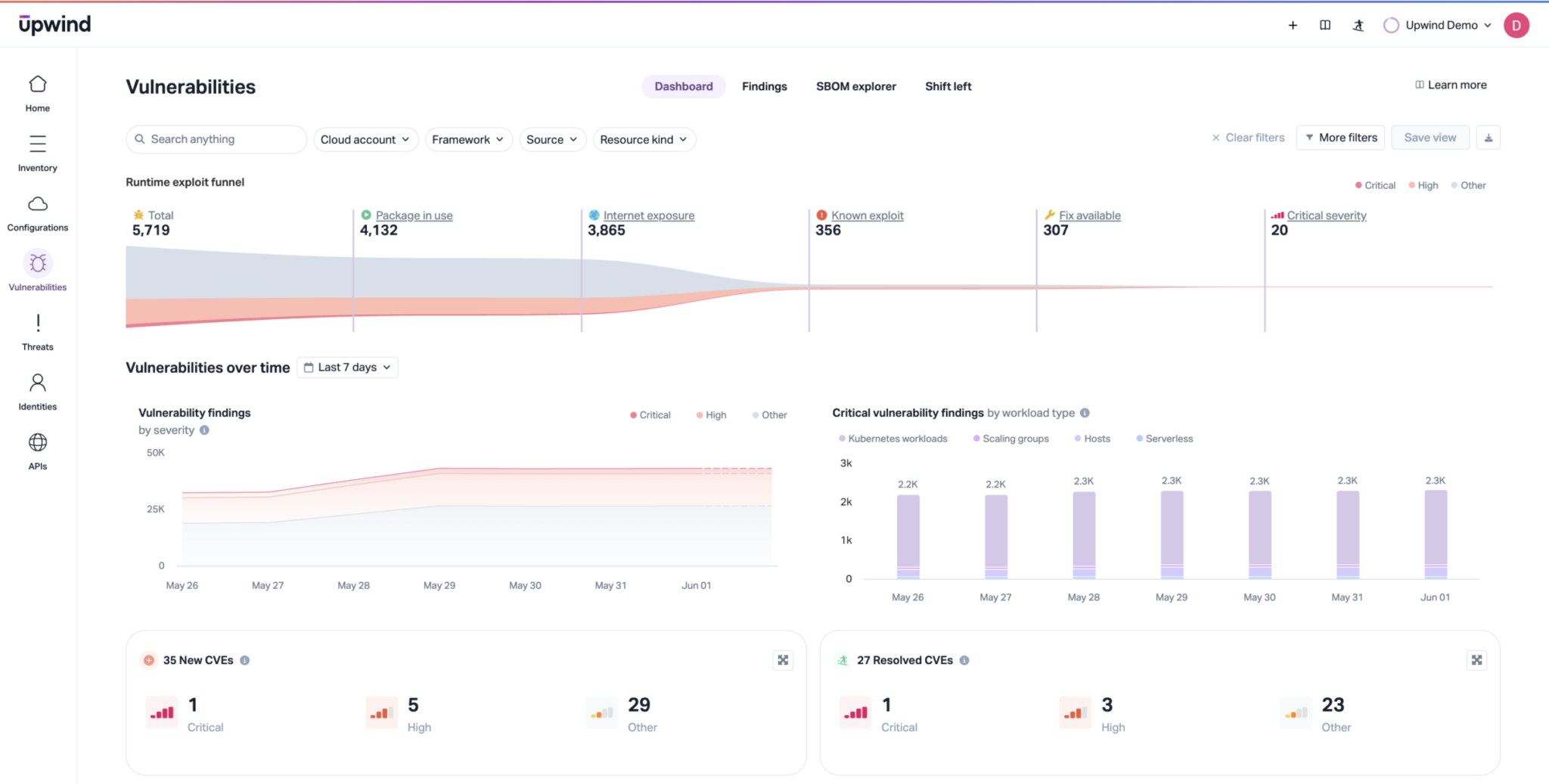Switch to the SBOM explorer tab

(x=855, y=86)
